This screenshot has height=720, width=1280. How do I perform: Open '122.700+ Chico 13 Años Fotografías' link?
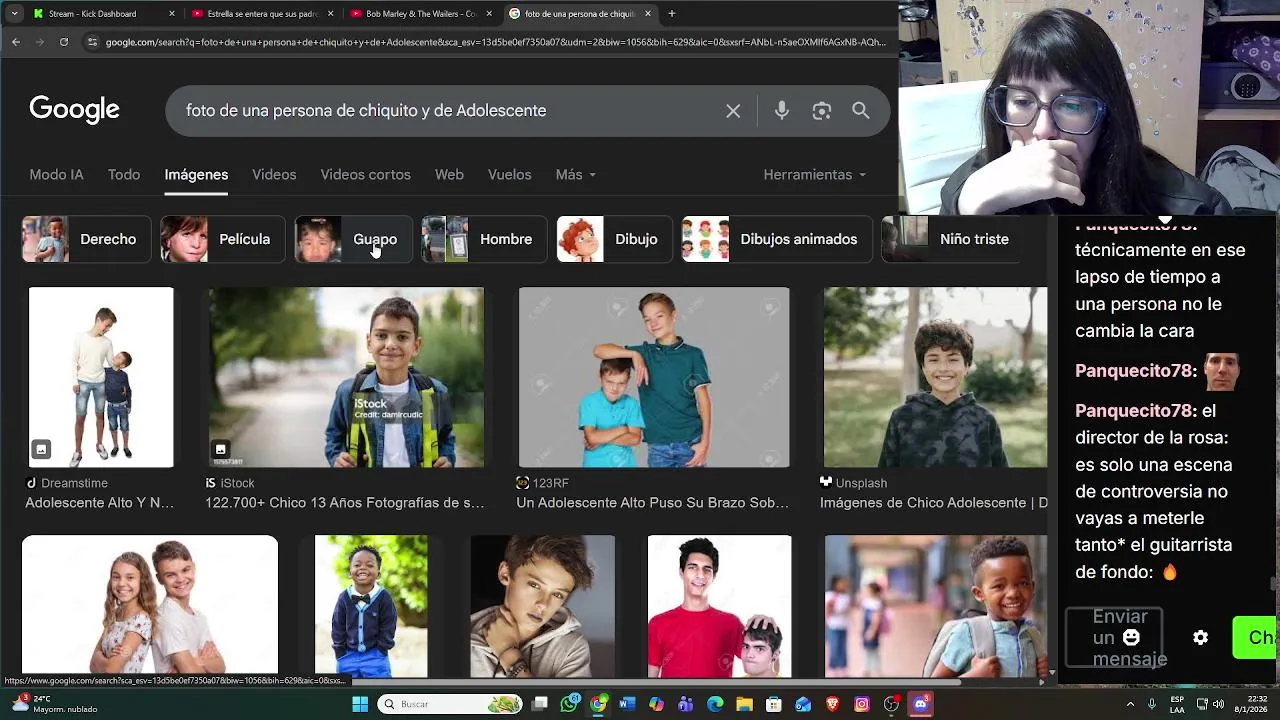pyautogui.click(x=344, y=503)
